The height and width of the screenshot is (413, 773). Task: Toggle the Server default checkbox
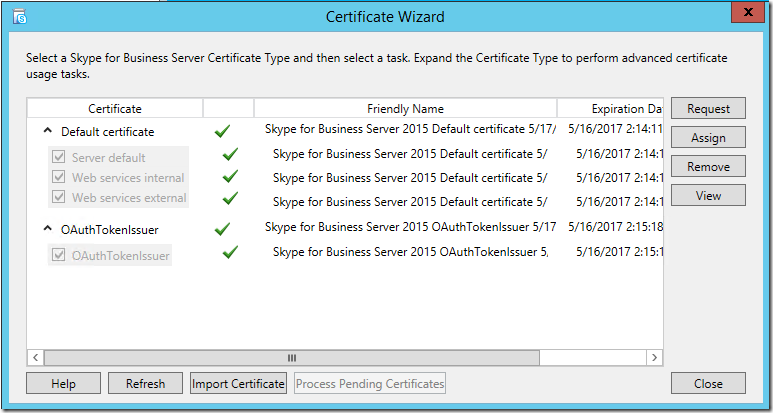click(59, 158)
